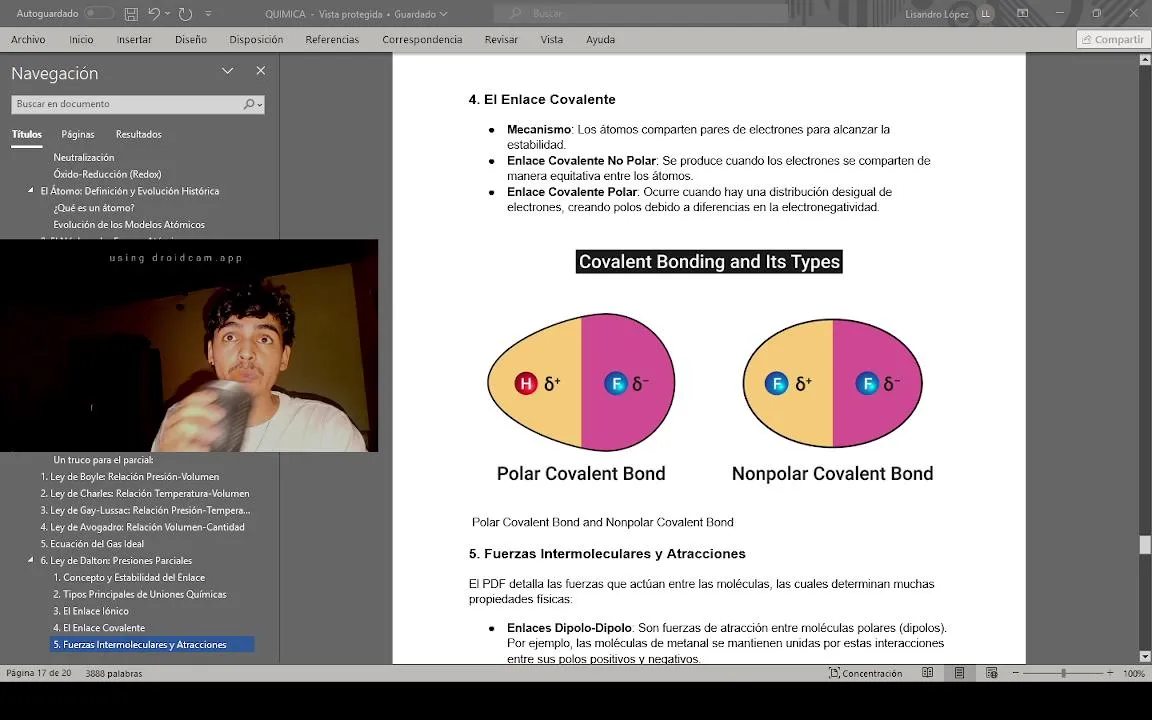Image resolution: width=1152 pixels, height=720 pixels.
Task: Go to Un truco para el parcial heading
Action: coord(104,460)
